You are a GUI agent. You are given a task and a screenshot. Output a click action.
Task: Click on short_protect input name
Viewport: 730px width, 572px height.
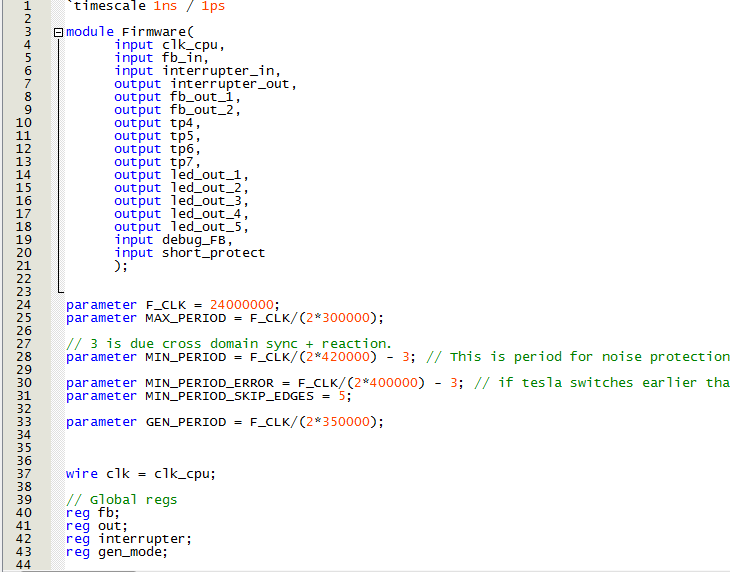pyautogui.click(x=213, y=253)
